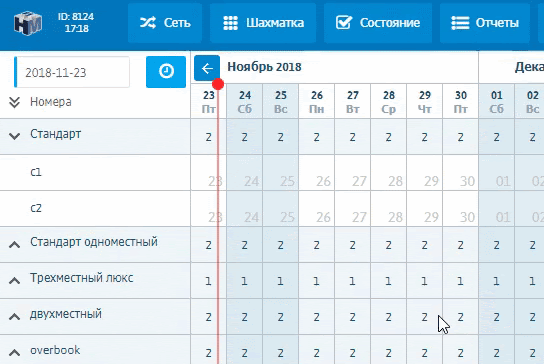544x364 pixels.
Task: Click room c2 cell for day 01
Action: point(496,209)
